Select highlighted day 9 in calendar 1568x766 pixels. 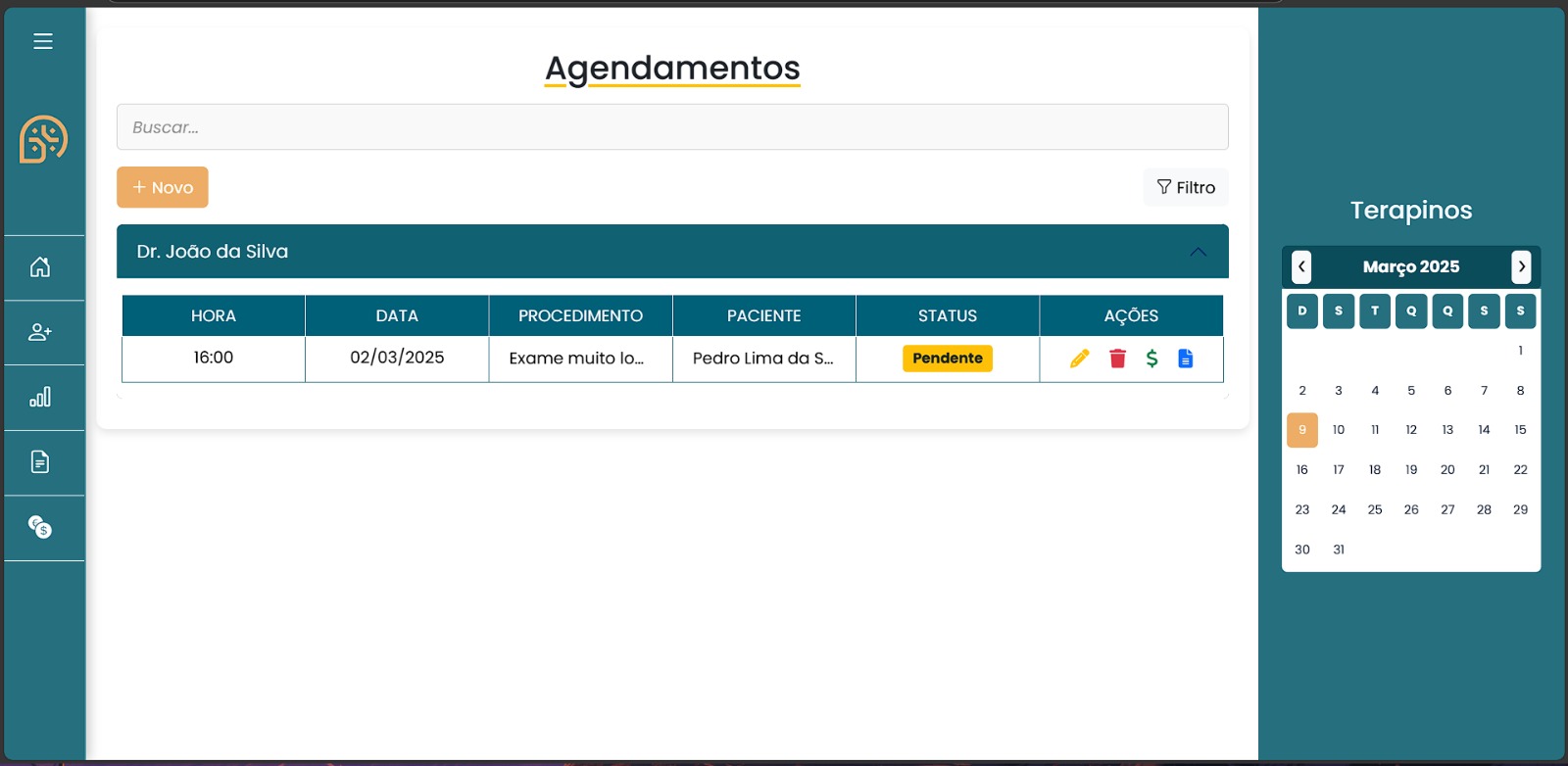(1302, 430)
